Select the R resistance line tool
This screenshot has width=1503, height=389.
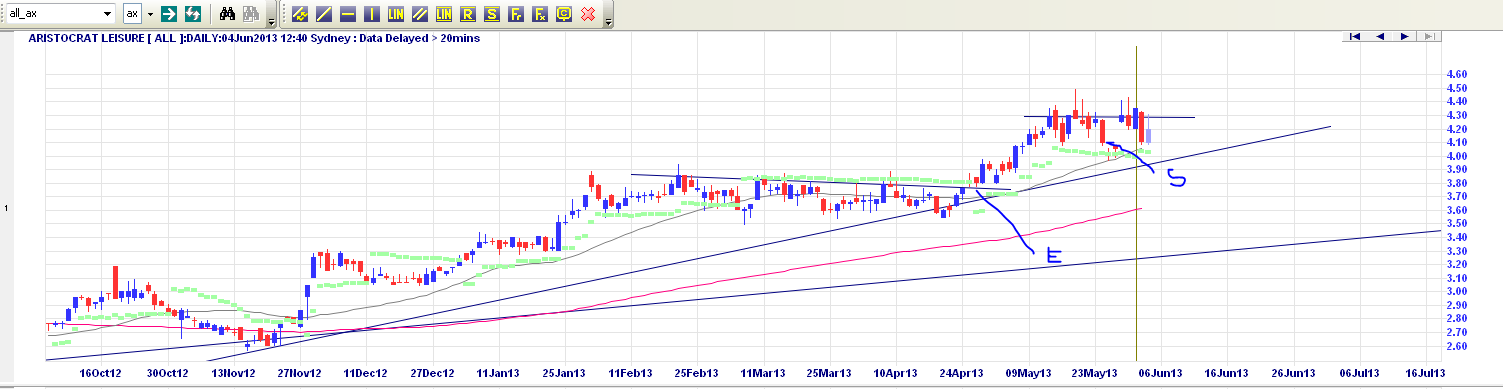click(x=468, y=14)
